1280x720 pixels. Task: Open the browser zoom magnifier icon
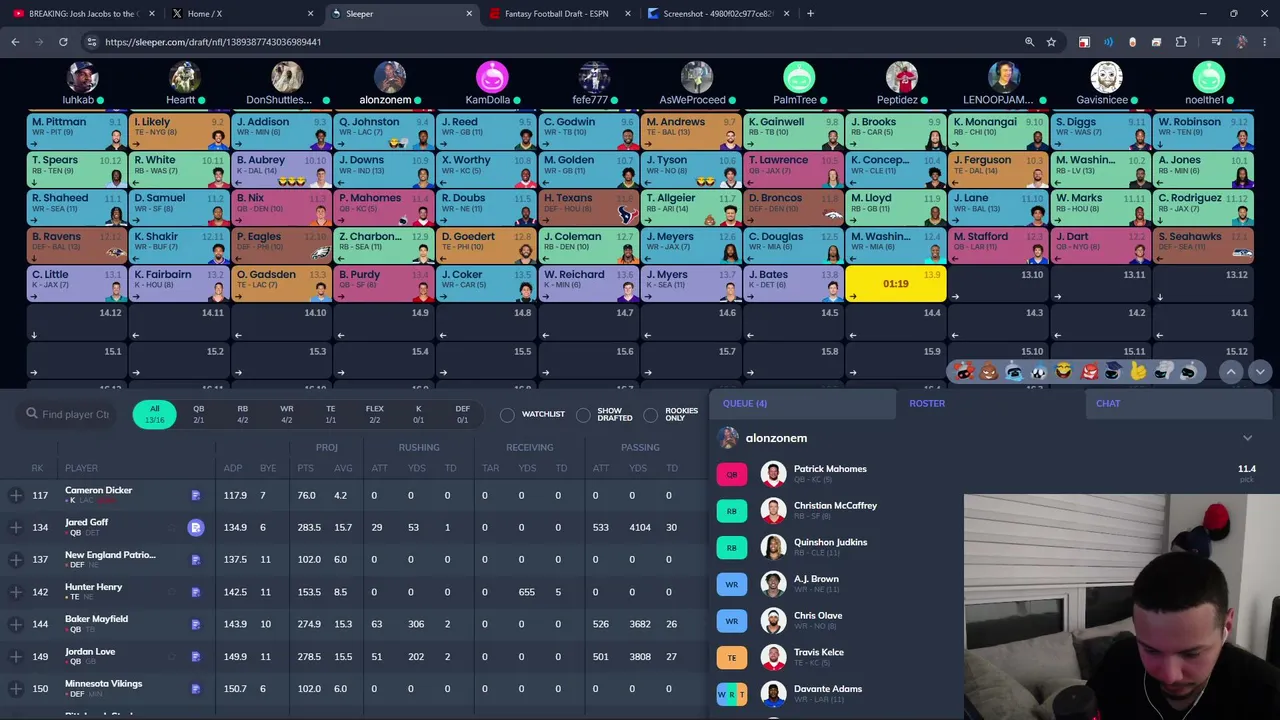(x=1029, y=42)
